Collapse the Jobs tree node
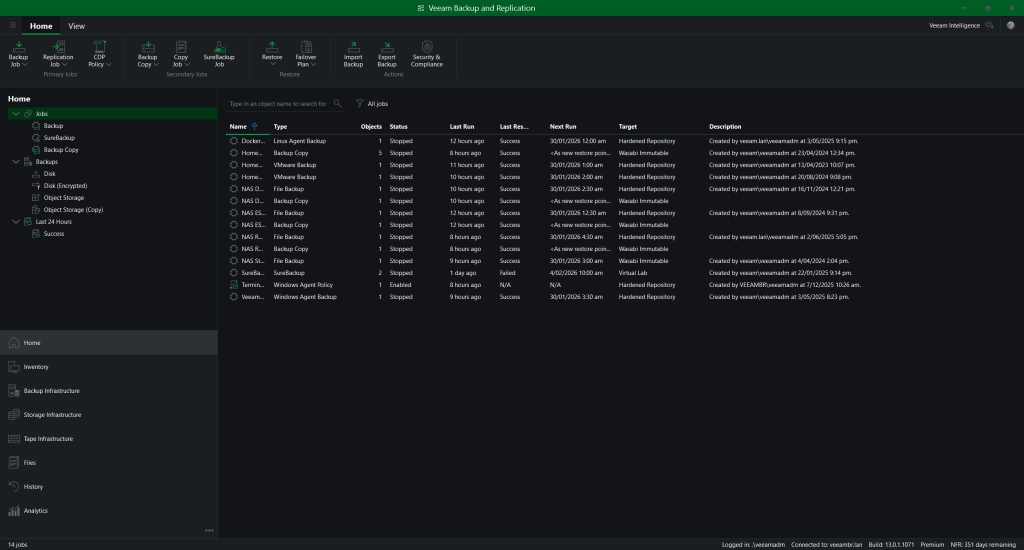Viewport: 1024px width, 550px height. 14,114
